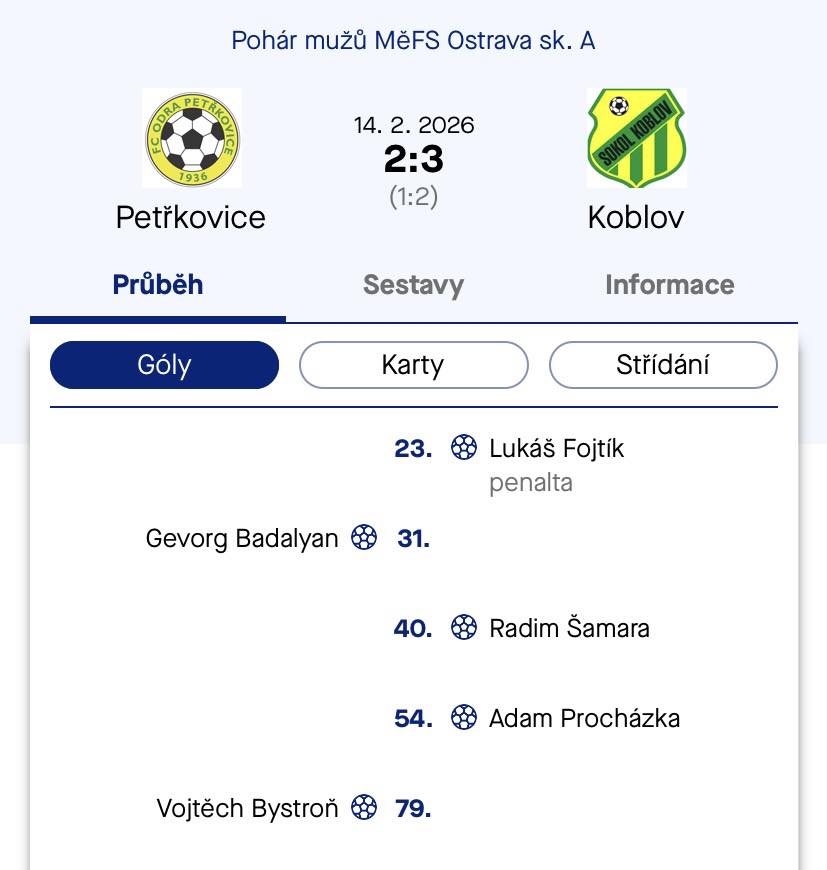Click the FC Odra Petřkovice club logo
Screen dimensions: 827x870
191,138
